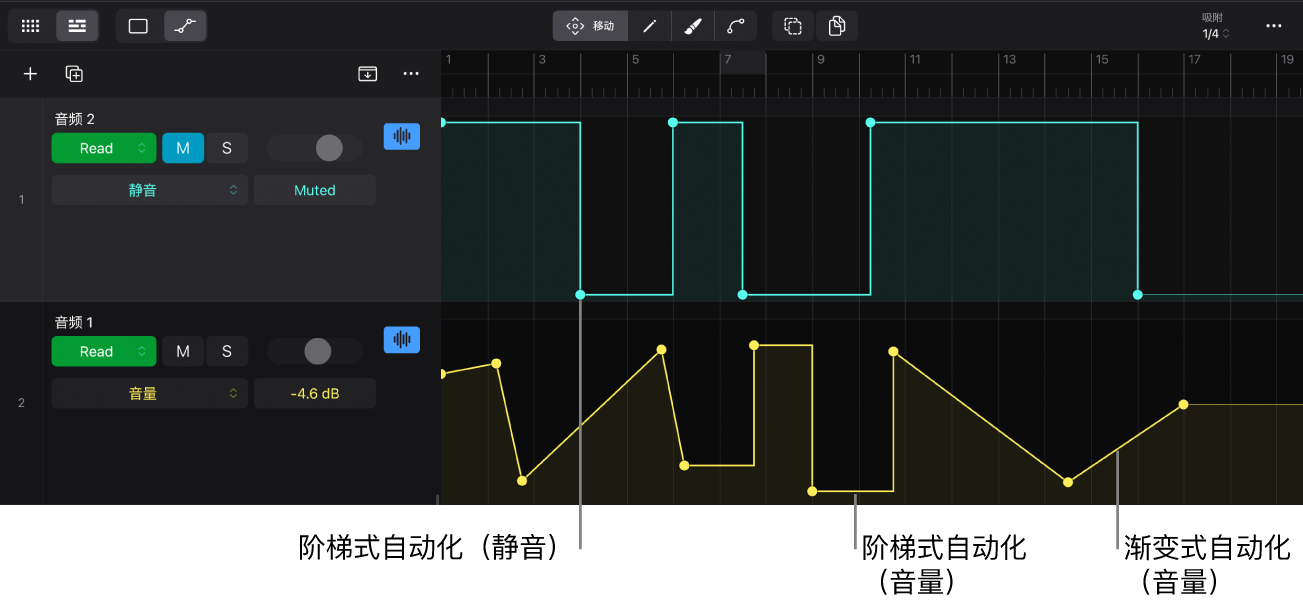Select the 音频 1 track name
Image resolution: width=1303 pixels, height=604 pixels.
[74, 322]
